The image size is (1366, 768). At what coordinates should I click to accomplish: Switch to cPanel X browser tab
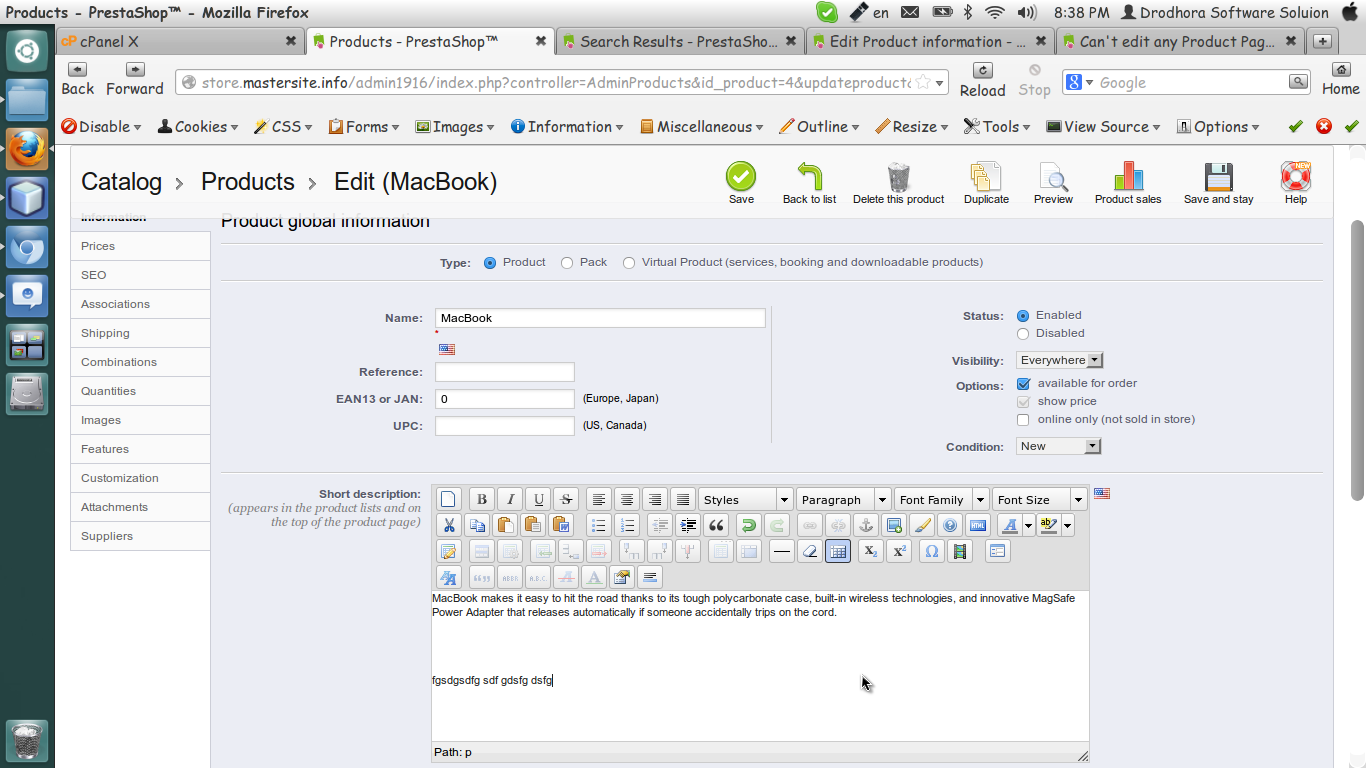[x=179, y=41]
